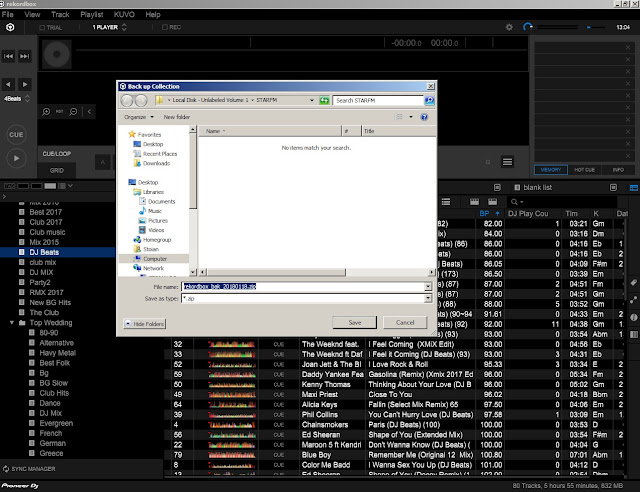Change the 4Beats jump size stepper

coord(27,99)
